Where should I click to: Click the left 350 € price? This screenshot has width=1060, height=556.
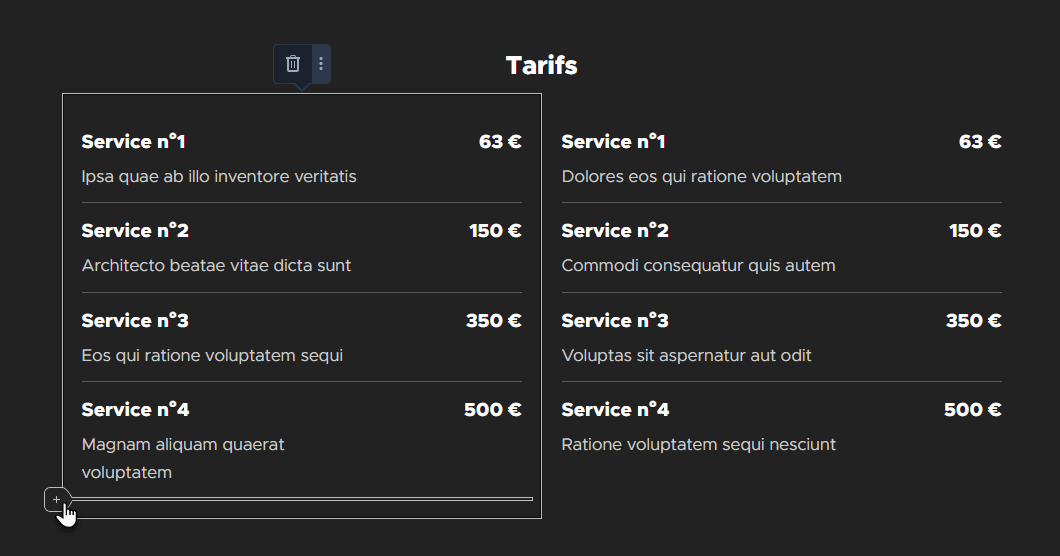(x=493, y=321)
